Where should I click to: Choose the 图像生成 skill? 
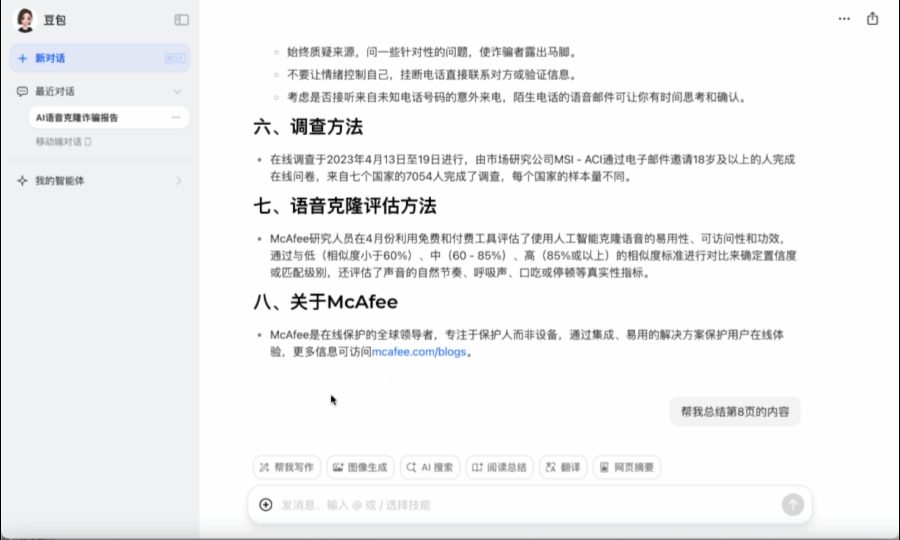tap(360, 467)
